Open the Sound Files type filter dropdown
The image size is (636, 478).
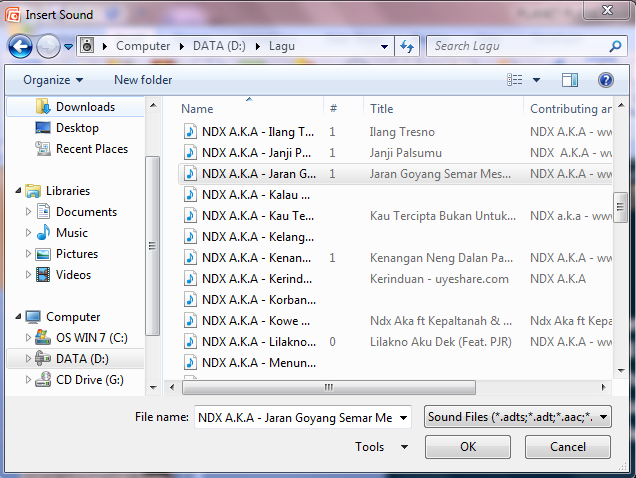[x=518, y=417]
